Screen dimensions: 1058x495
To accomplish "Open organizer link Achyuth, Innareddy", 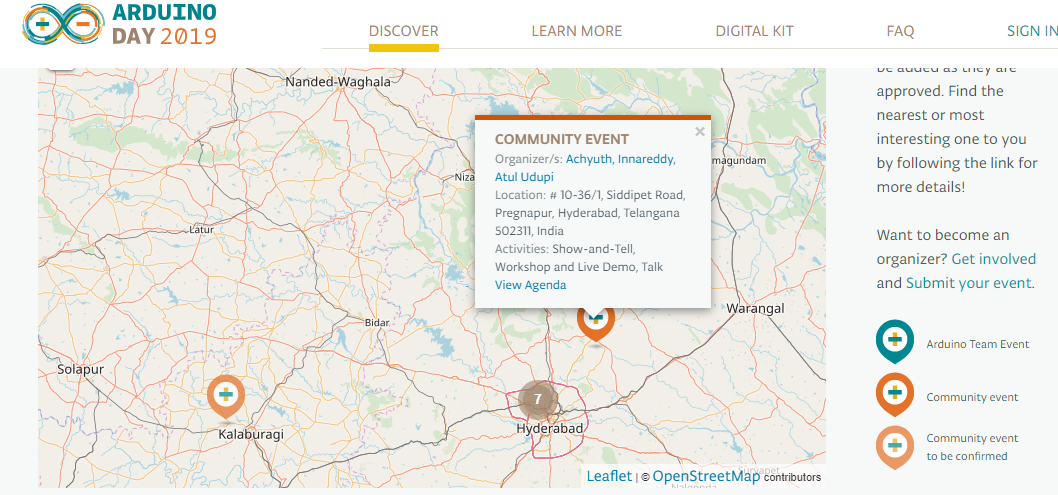I will [x=621, y=159].
